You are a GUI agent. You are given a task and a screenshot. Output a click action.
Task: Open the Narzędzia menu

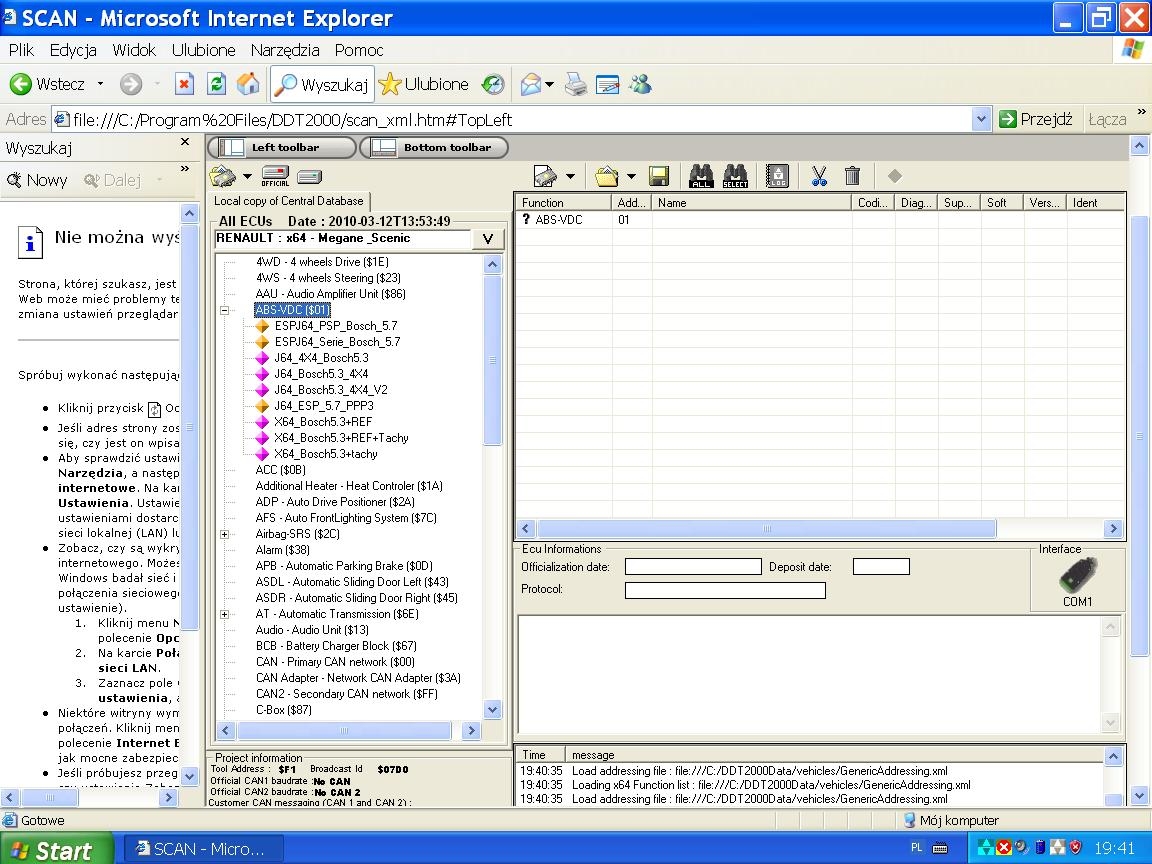pos(285,50)
